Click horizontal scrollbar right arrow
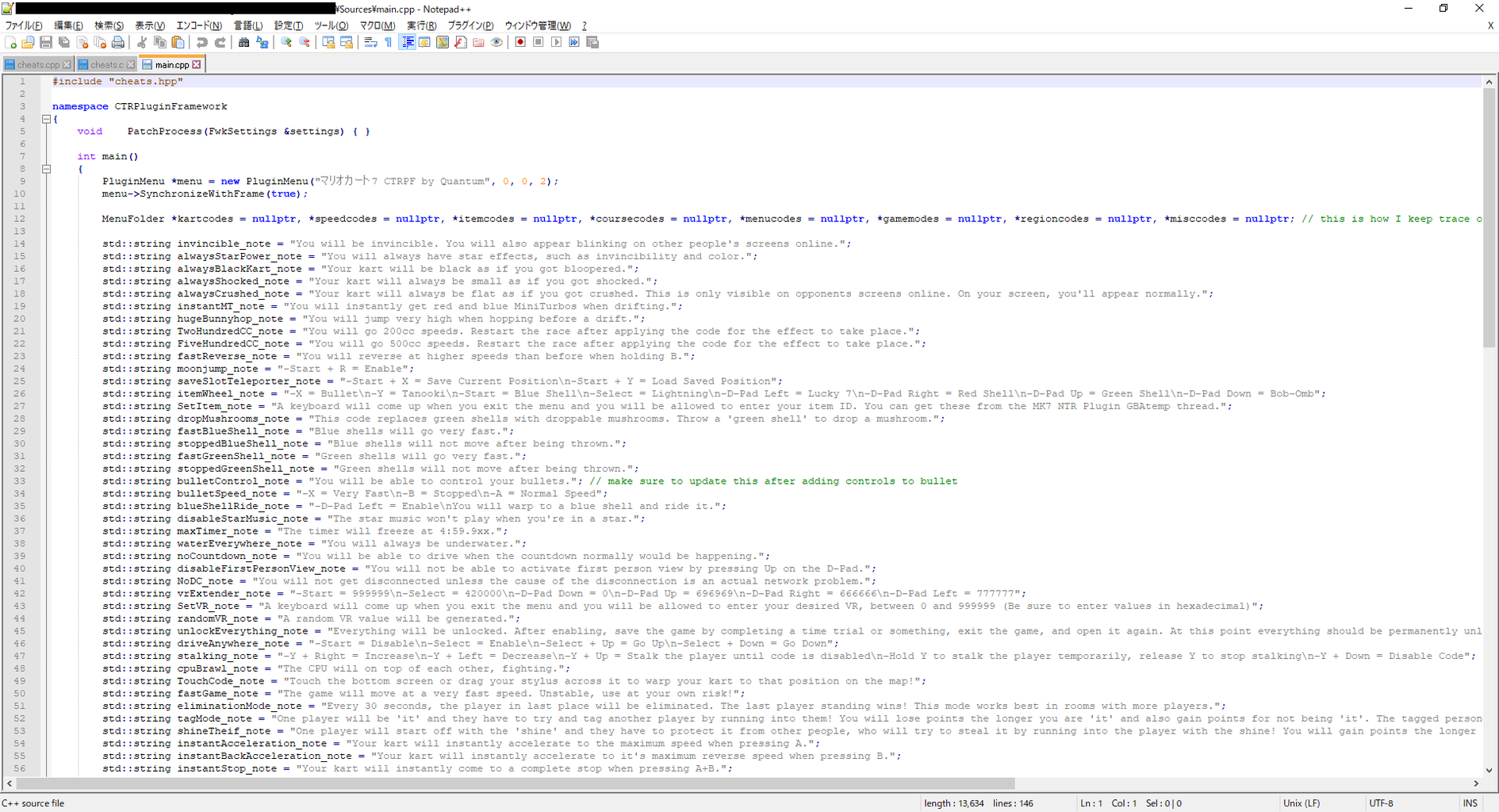This screenshot has width=1499, height=812. click(1475, 783)
